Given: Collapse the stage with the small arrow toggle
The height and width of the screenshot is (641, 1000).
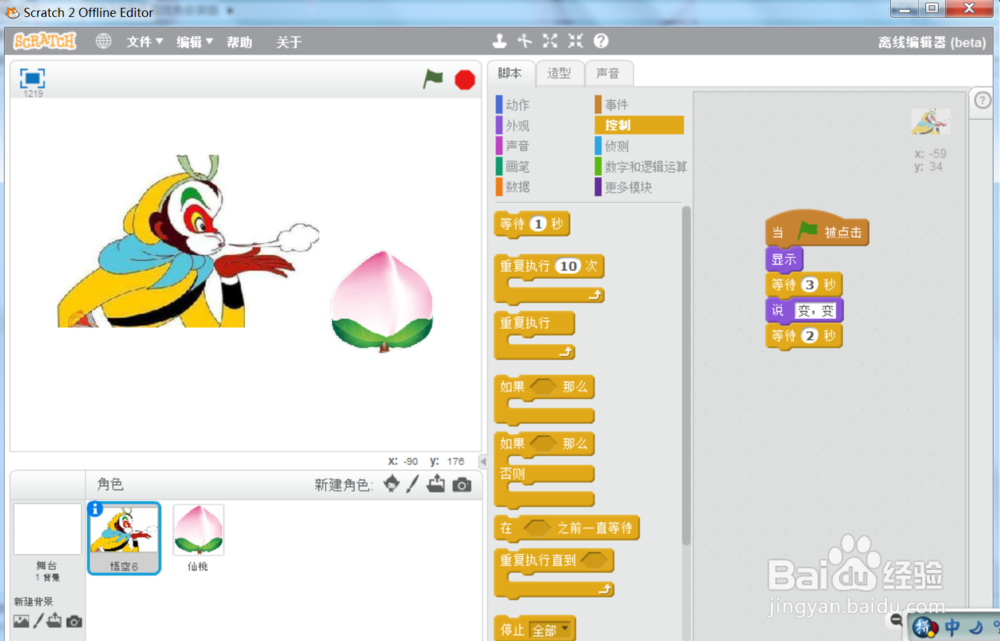Looking at the screenshot, I should coord(483,461).
